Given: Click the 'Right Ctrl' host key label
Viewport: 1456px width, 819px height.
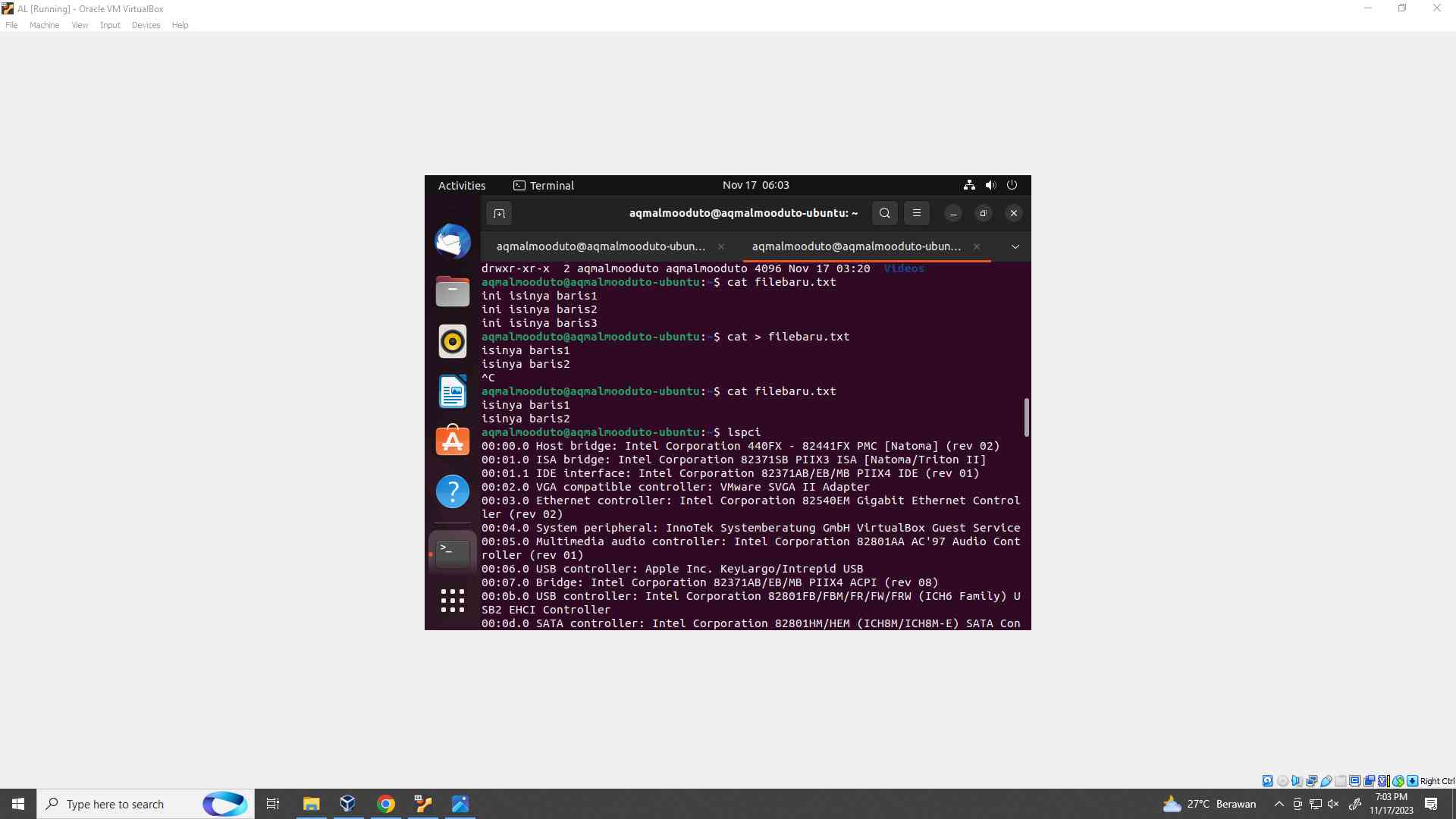Looking at the screenshot, I should tap(1437, 781).
